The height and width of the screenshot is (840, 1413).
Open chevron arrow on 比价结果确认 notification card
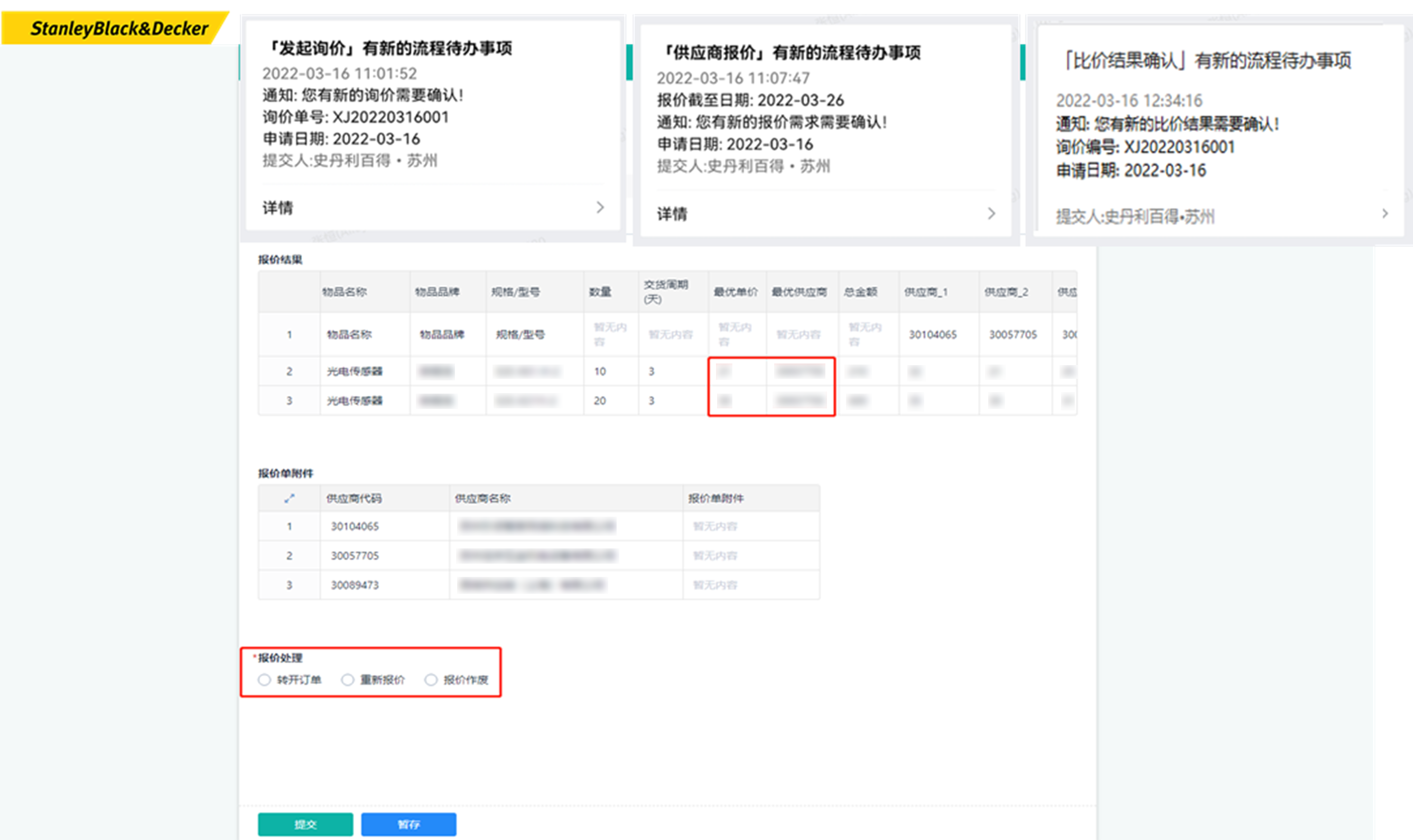point(1384,214)
